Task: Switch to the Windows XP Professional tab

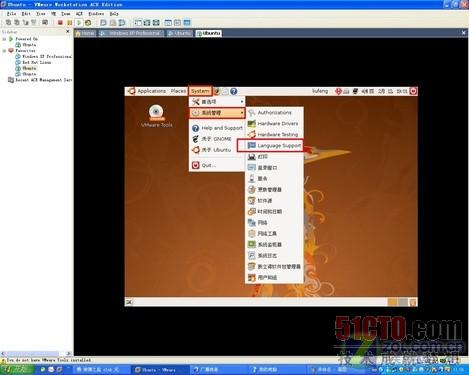Action: click(x=131, y=33)
